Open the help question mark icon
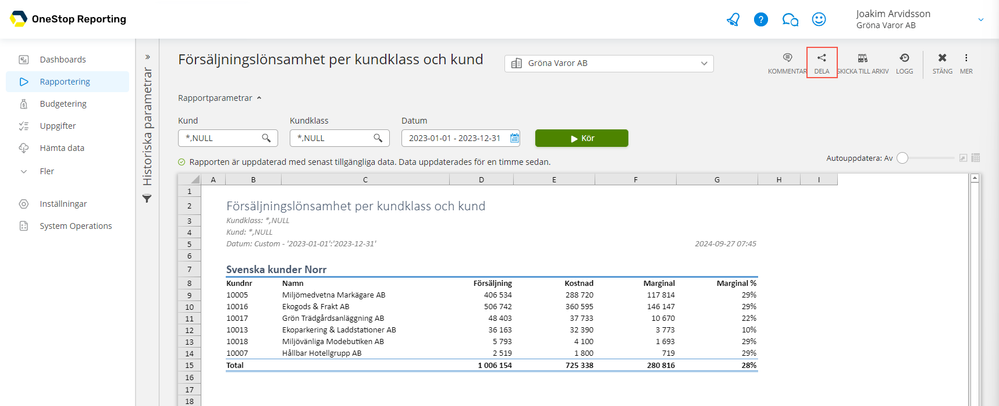Image resolution: width=999 pixels, height=406 pixels. click(761, 20)
